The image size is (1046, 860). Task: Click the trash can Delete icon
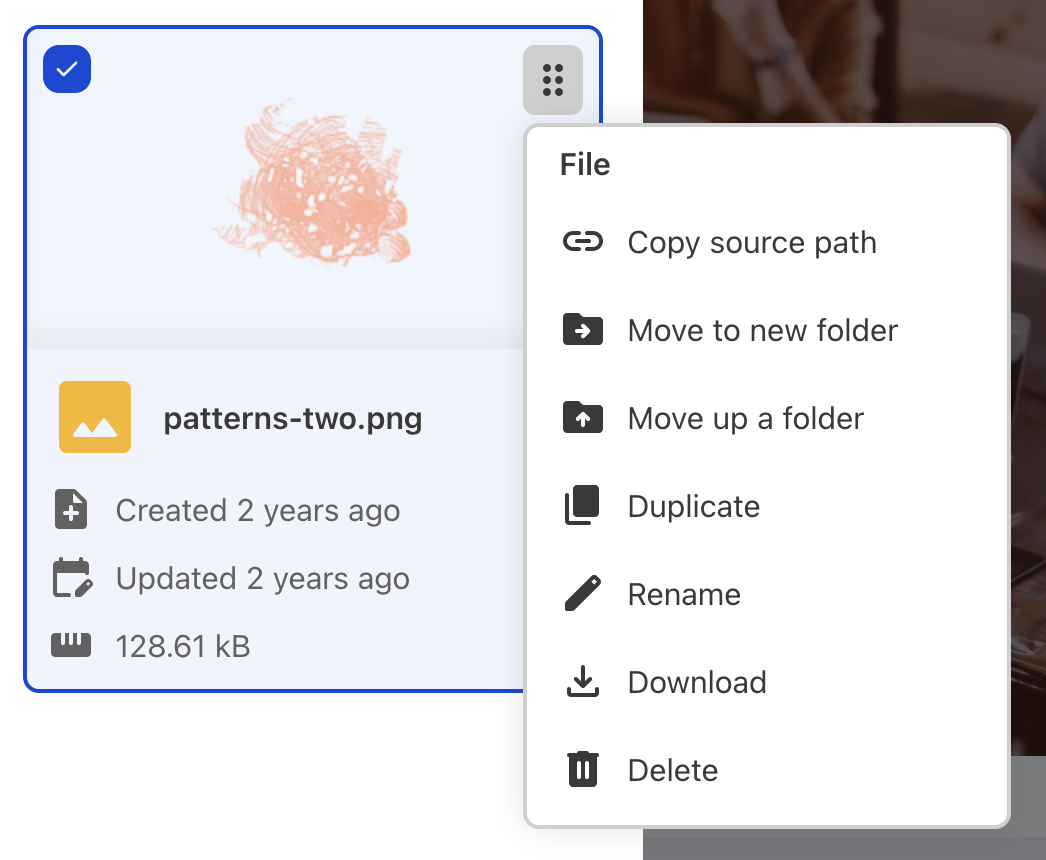coord(583,770)
